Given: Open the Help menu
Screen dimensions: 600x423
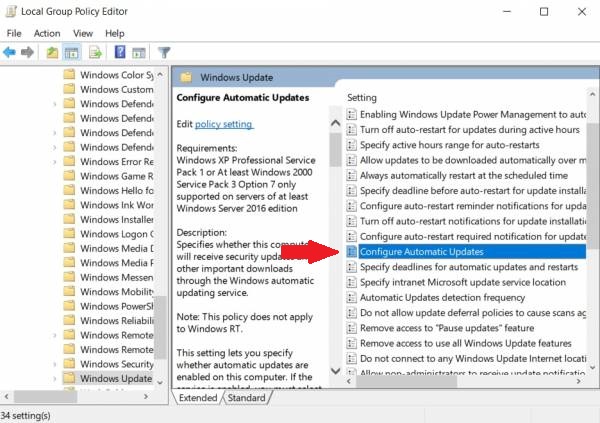Looking at the screenshot, I should click(115, 33).
